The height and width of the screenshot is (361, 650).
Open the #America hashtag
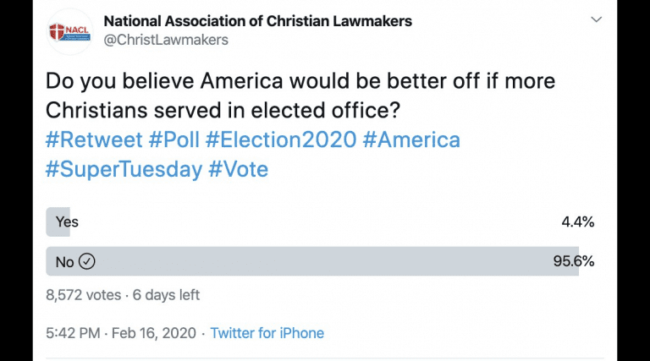tap(412, 139)
